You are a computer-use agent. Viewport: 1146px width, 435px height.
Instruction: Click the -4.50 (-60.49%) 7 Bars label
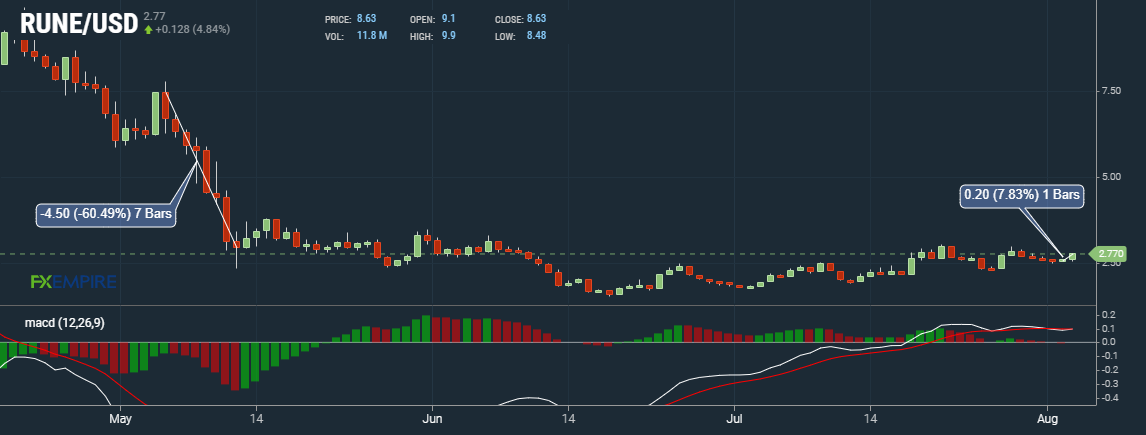pos(106,216)
